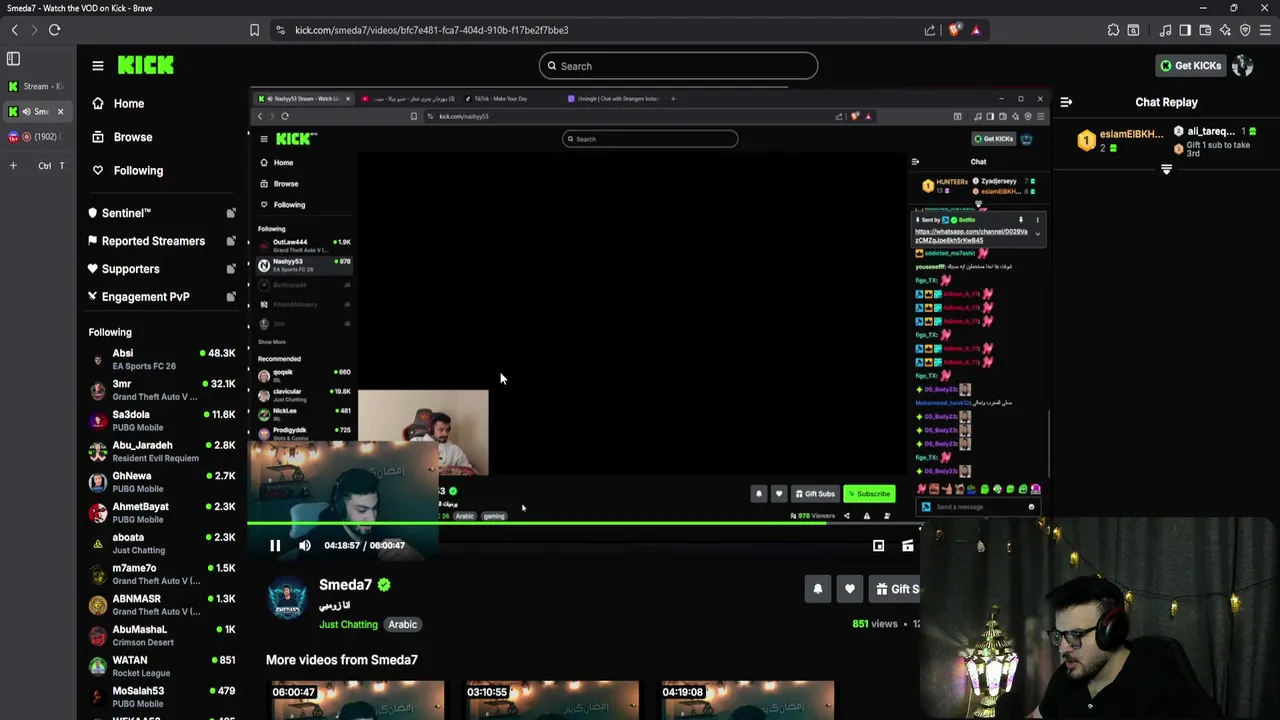Open the 03:10:55 video thumbnail

point(551,700)
